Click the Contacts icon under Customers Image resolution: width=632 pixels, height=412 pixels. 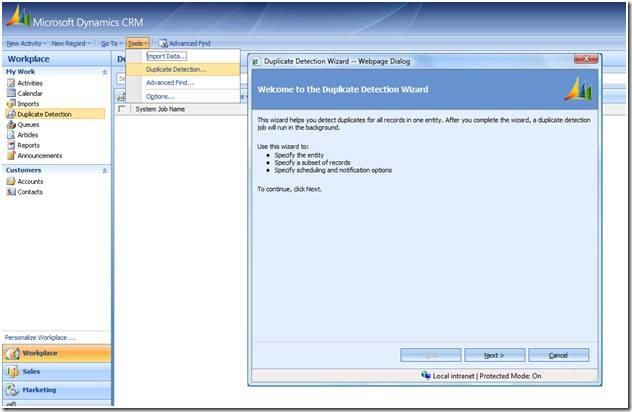11,192
